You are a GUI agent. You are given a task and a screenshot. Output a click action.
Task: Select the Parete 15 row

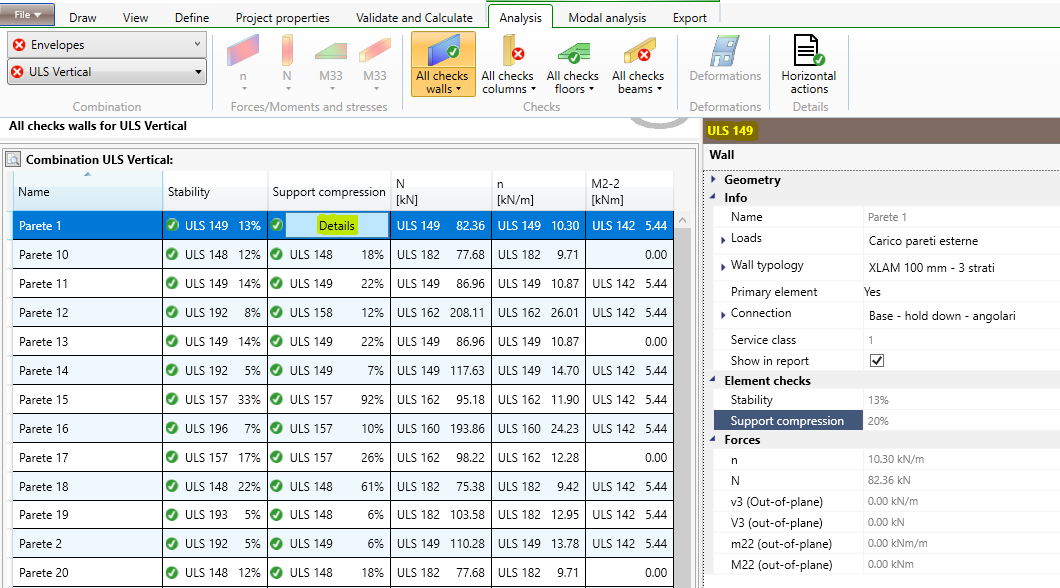pyautogui.click(x=343, y=399)
